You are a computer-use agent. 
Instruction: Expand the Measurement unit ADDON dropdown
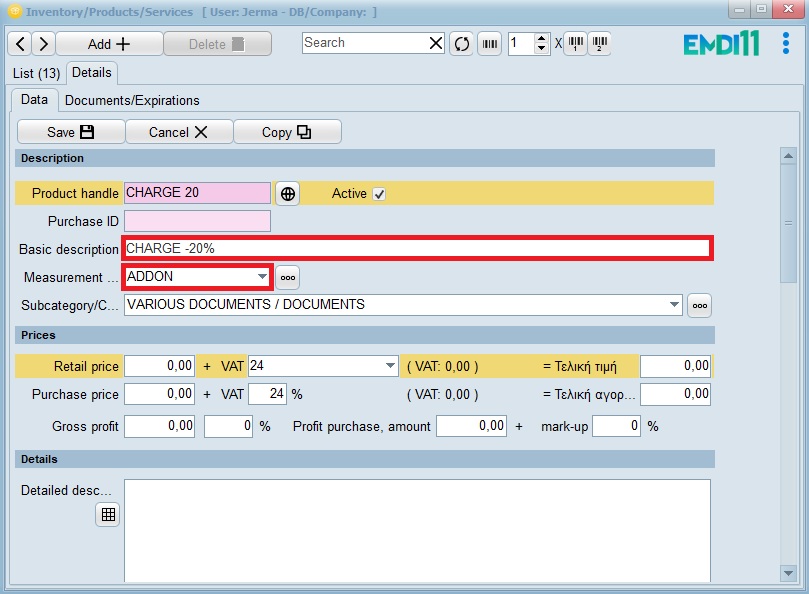262,277
